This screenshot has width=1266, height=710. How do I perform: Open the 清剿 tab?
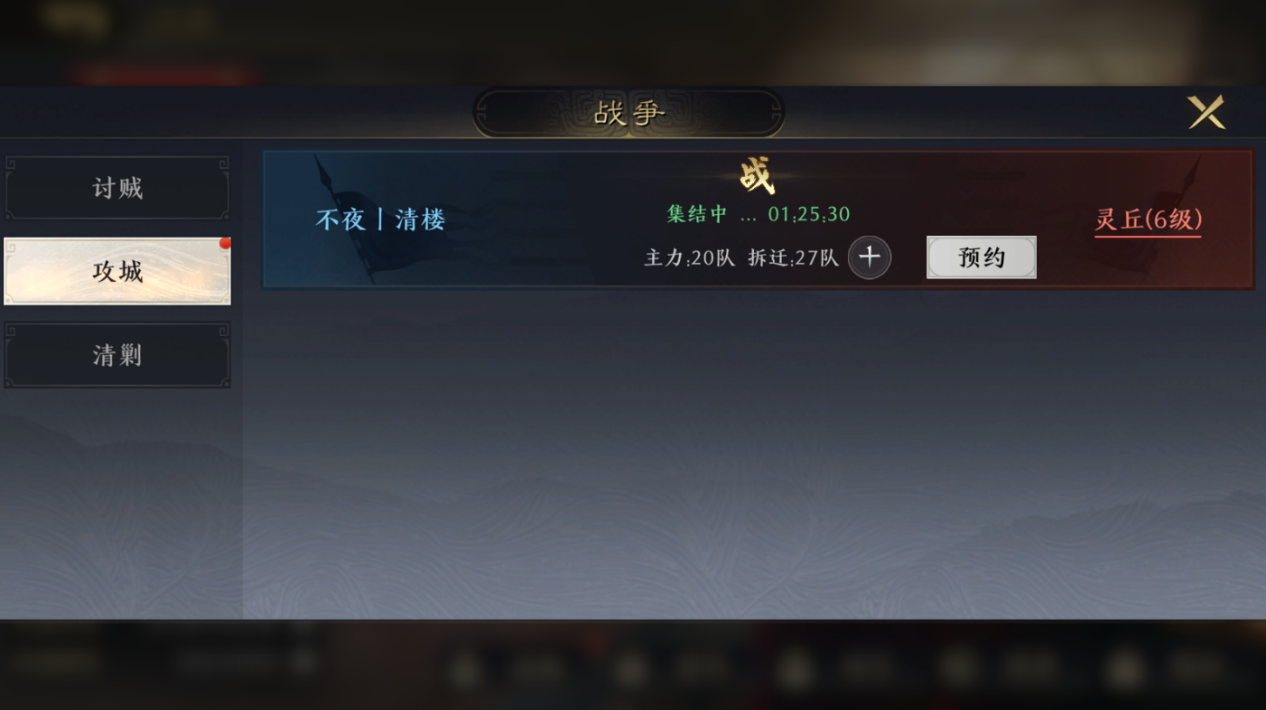pyautogui.click(x=117, y=355)
